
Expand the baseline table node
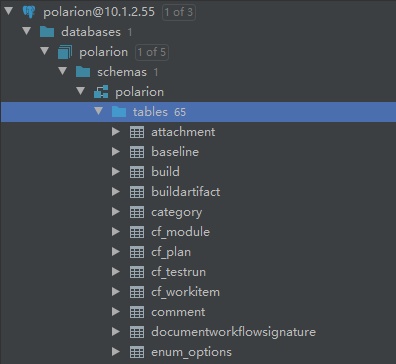click(x=116, y=152)
